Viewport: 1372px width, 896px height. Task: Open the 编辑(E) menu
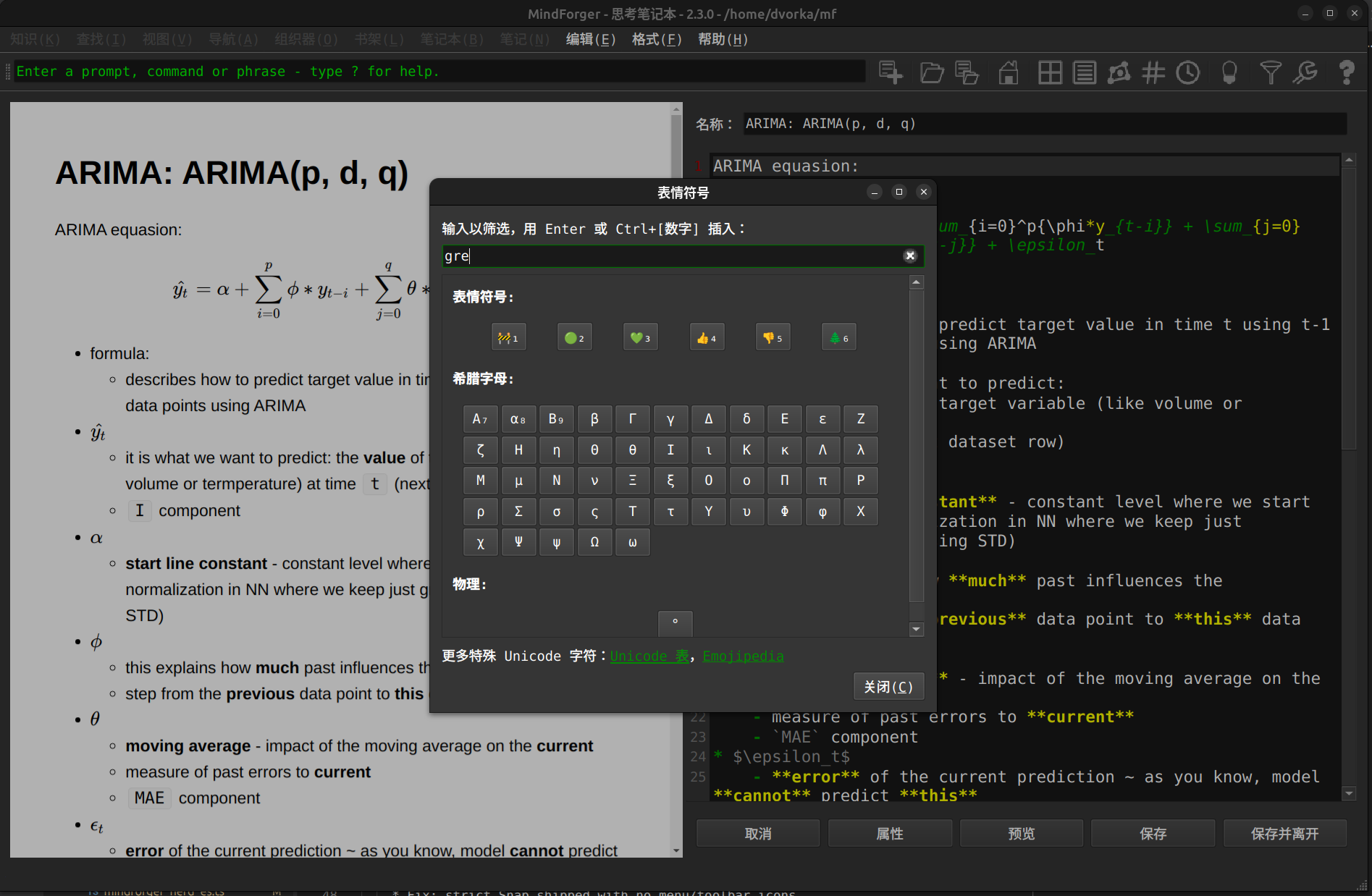(x=590, y=39)
